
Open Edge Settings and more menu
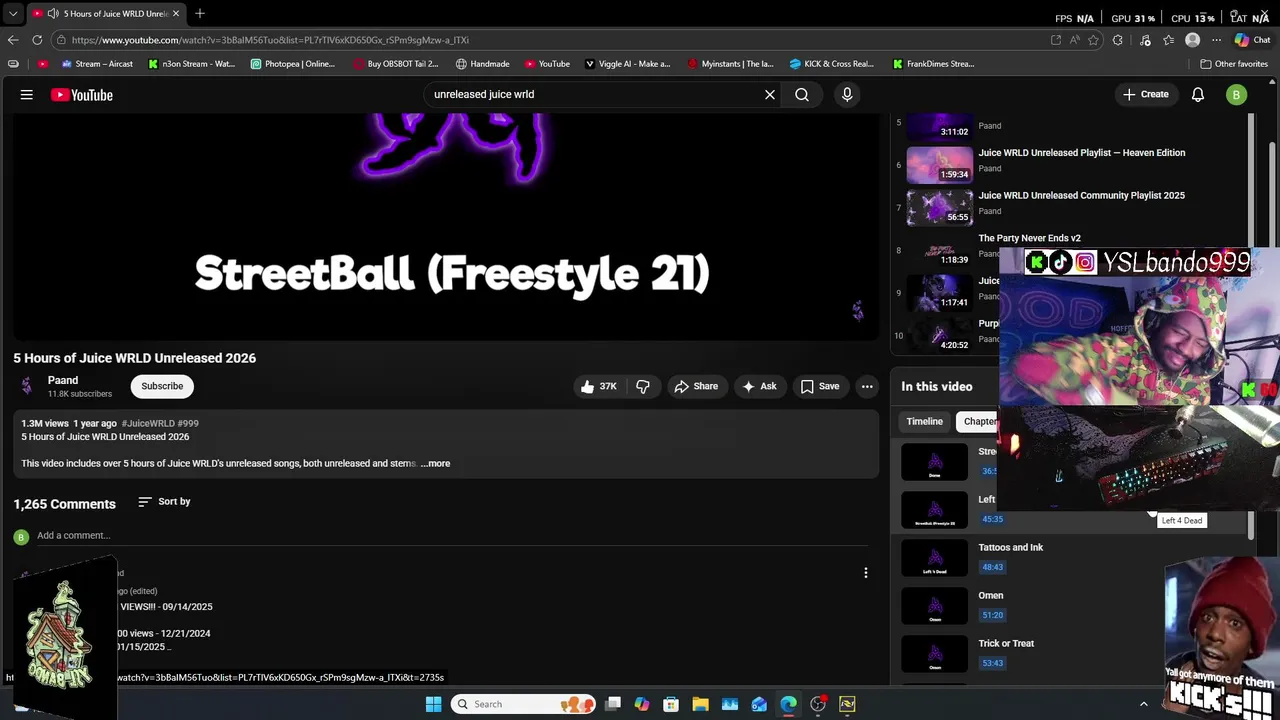tap(1217, 40)
